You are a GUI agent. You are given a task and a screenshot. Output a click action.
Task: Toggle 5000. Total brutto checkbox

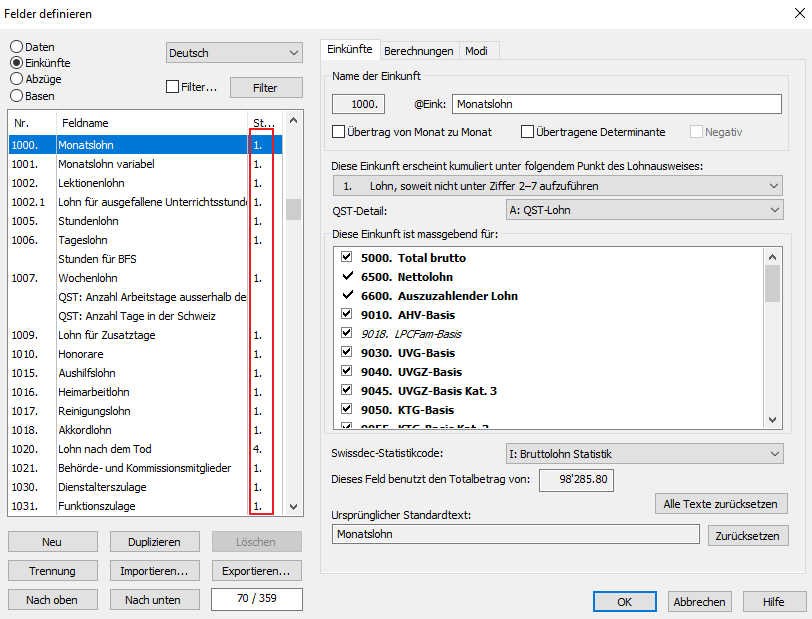point(347,258)
